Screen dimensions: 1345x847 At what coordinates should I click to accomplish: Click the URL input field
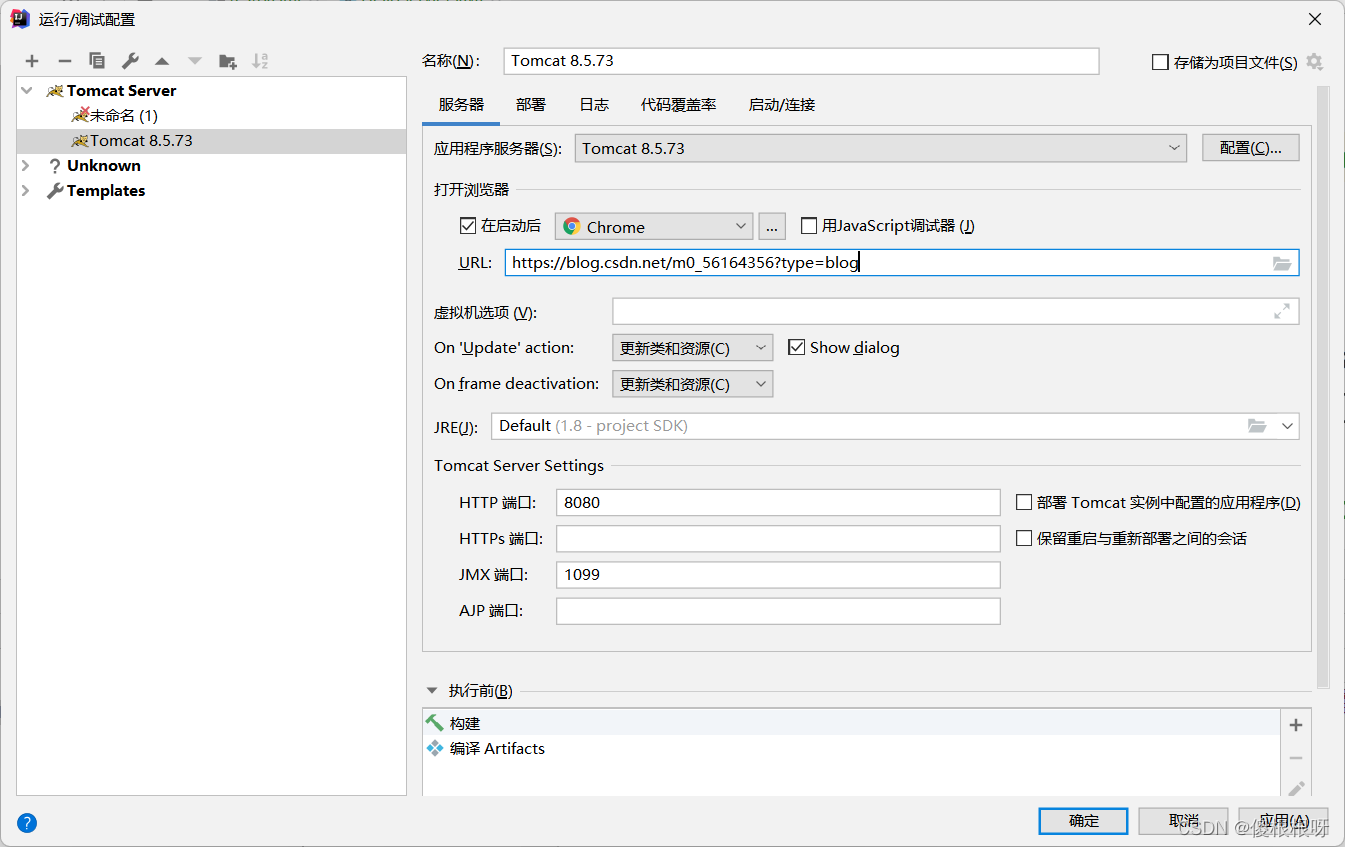[902, 263]
